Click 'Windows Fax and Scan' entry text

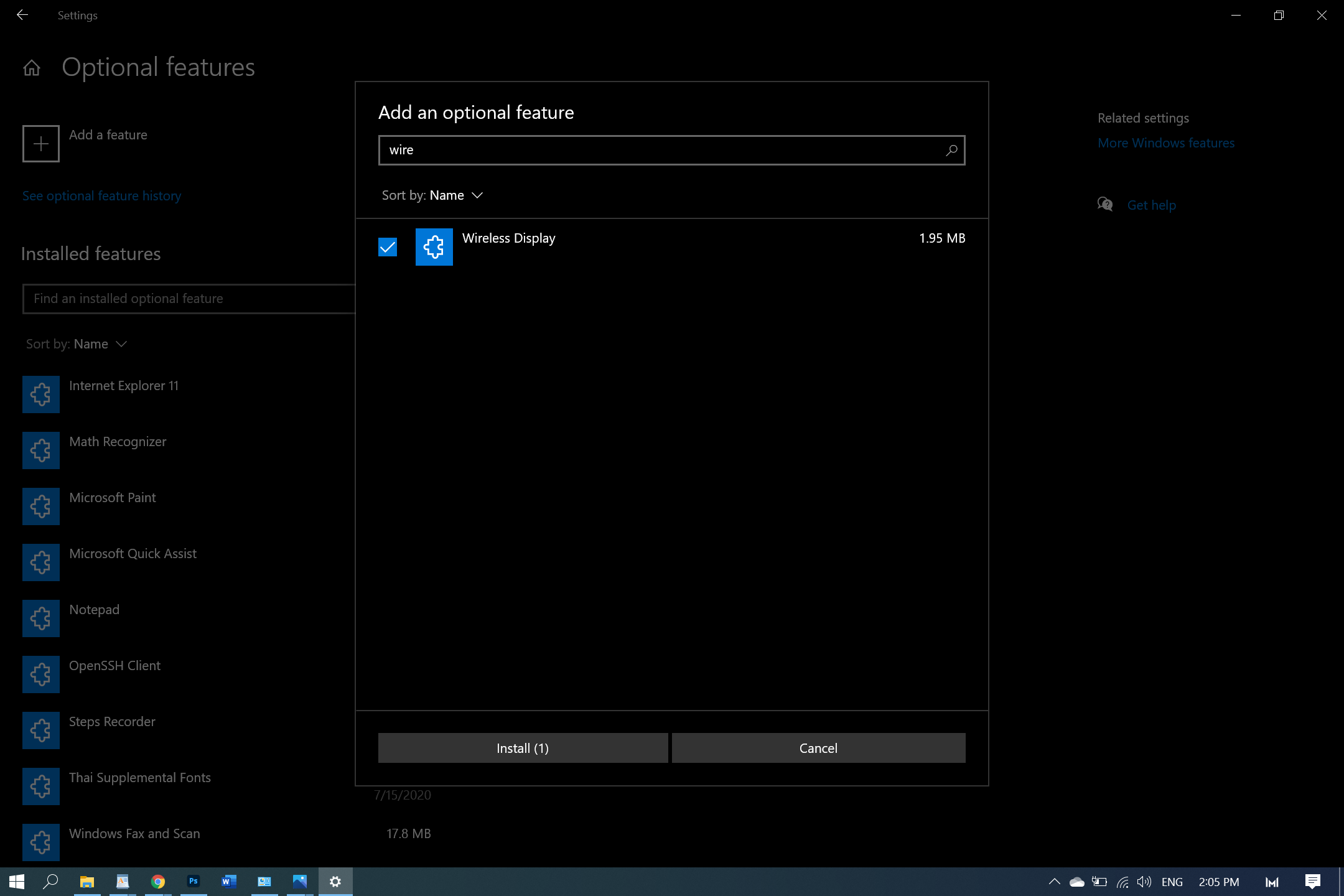click(134, 834)
